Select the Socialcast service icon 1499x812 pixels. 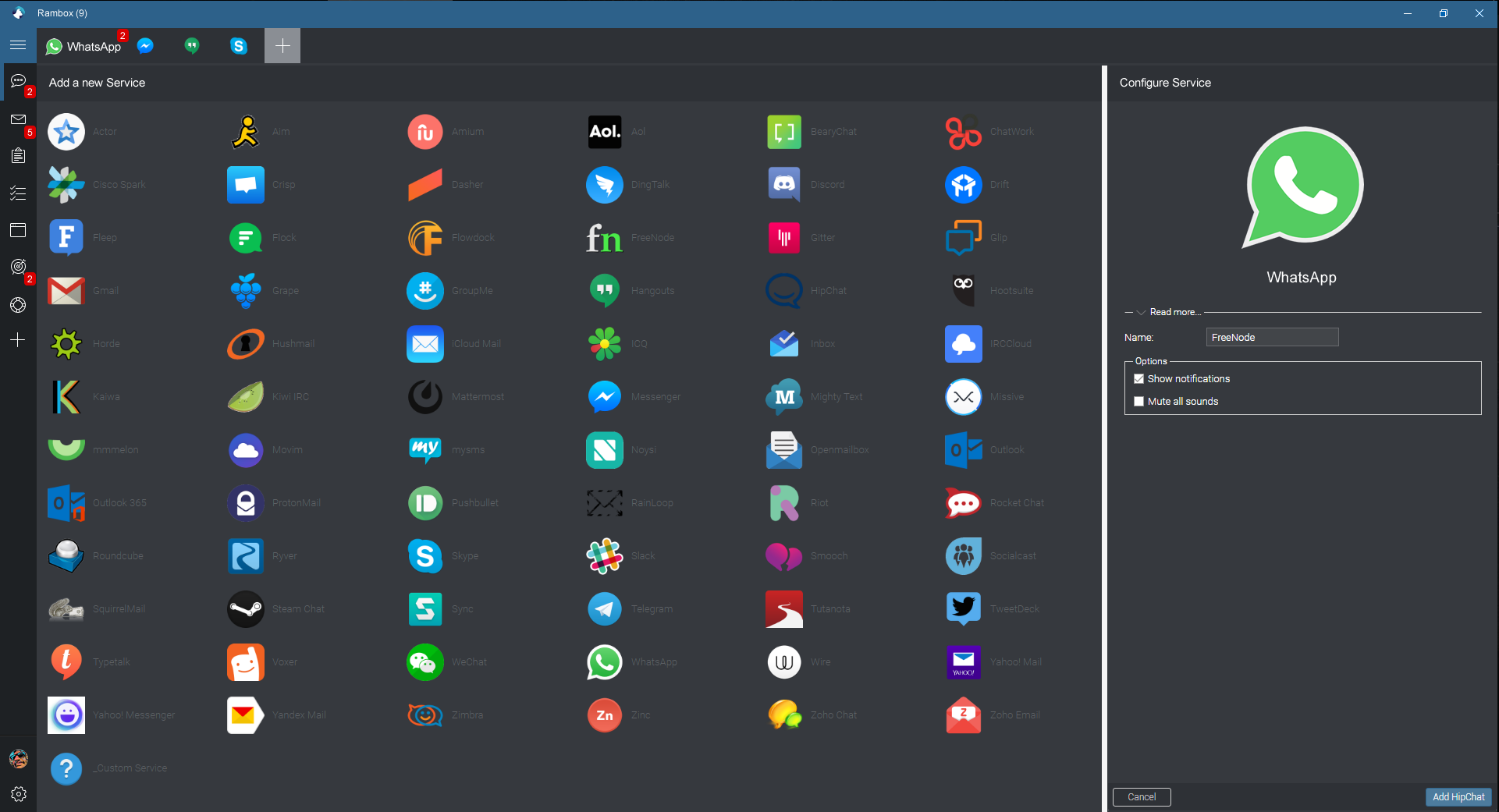964,556
